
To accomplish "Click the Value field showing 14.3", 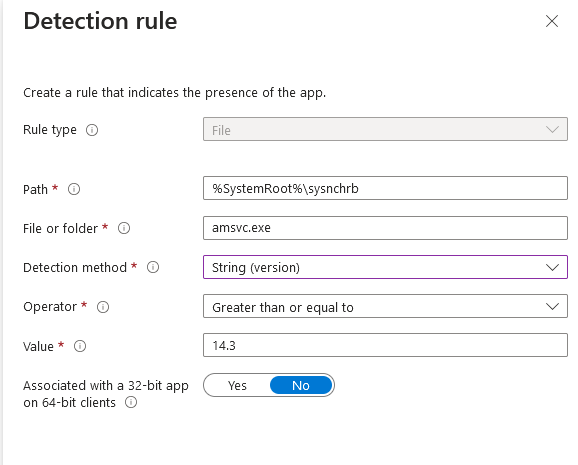I will coord(385,345).
